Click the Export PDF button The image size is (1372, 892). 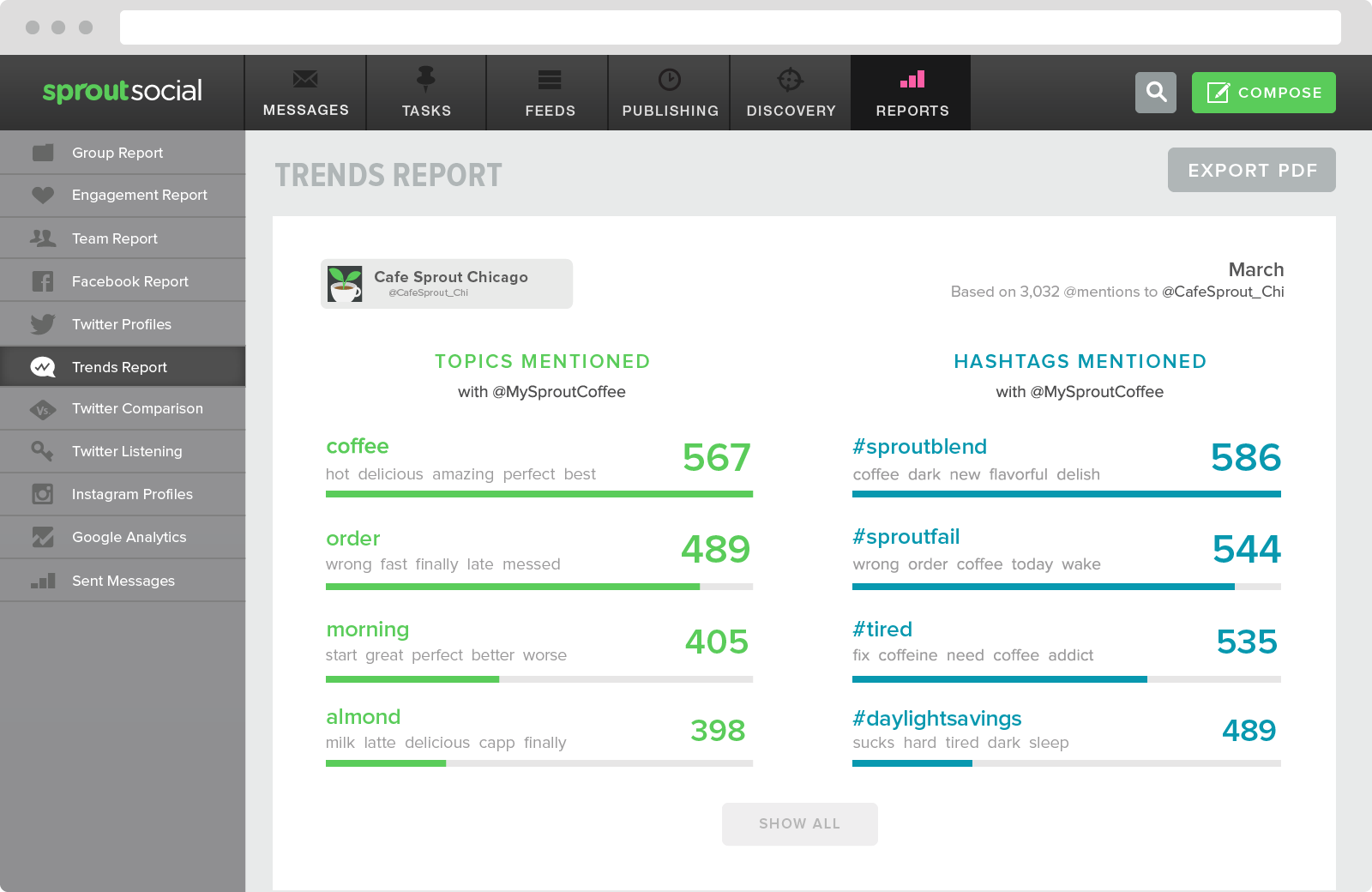[1252, 170]
